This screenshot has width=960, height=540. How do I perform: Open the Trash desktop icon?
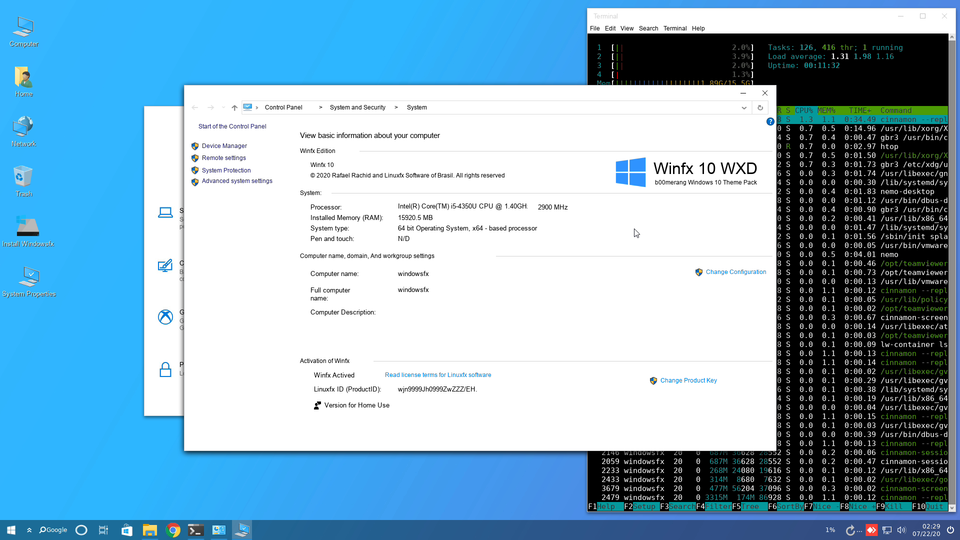tap(24, 181)
